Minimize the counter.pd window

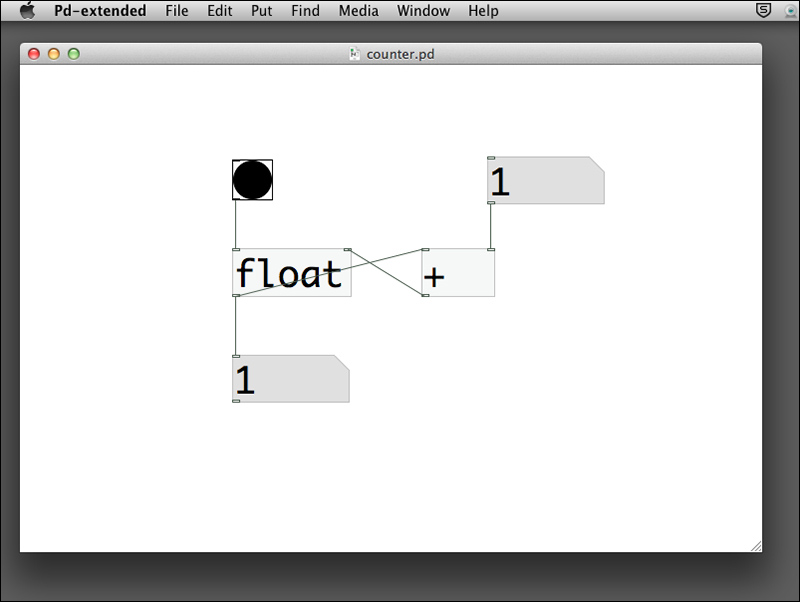click(54, 54)
